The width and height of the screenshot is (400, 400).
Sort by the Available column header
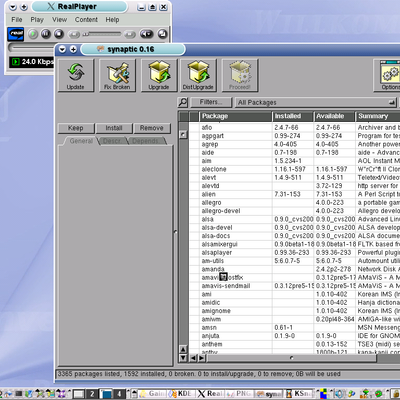[334, 116]
